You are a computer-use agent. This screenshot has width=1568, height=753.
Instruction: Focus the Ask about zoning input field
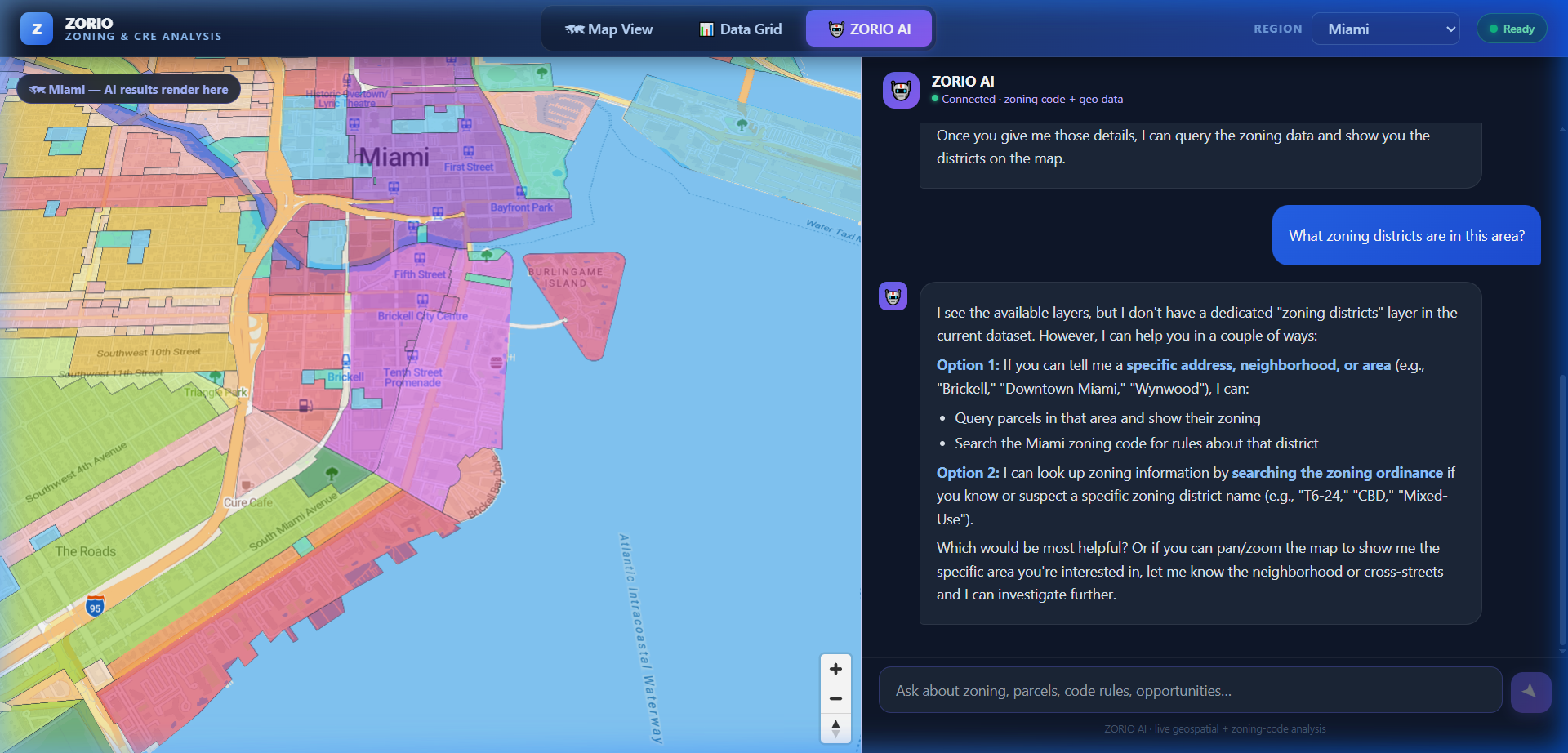pyautogui.click(x=1190, y=690)
